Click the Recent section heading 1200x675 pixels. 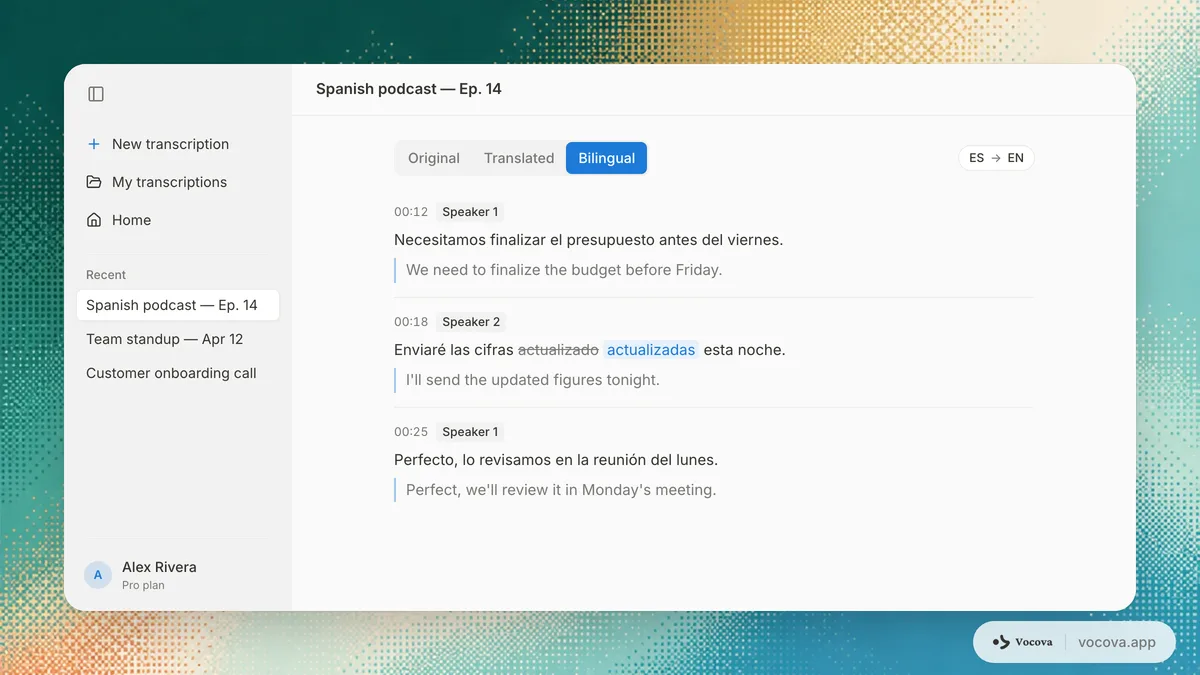[x=106, y=275]
